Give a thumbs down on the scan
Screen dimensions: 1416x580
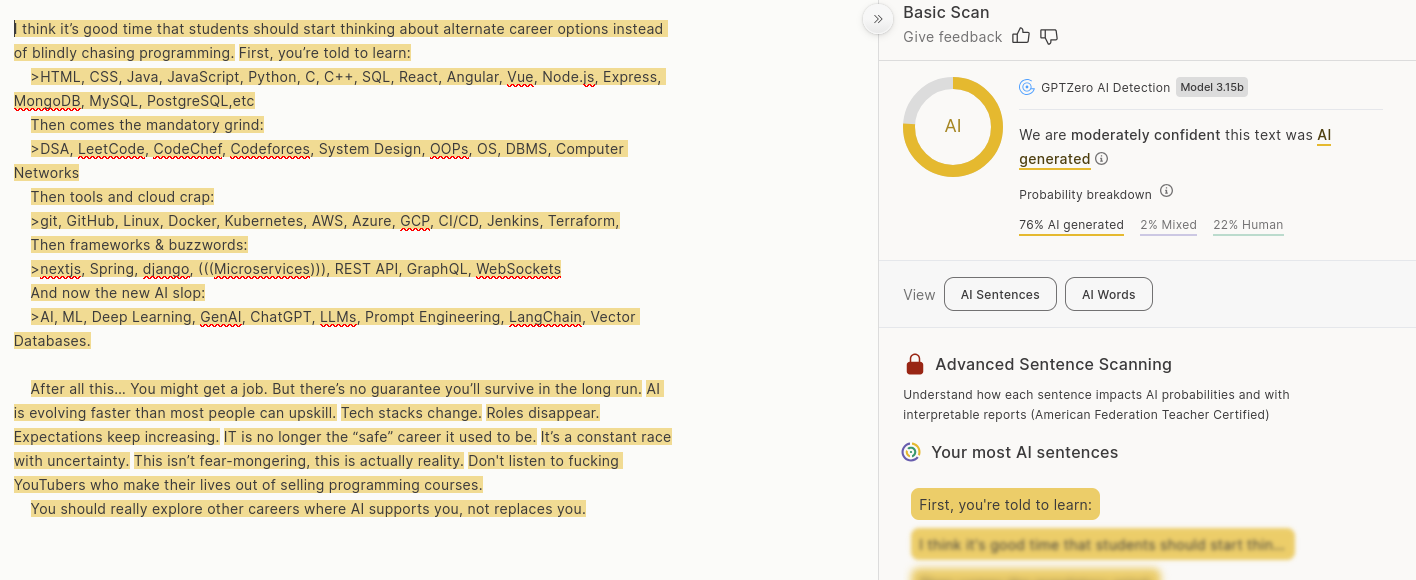click(1049, 36)
